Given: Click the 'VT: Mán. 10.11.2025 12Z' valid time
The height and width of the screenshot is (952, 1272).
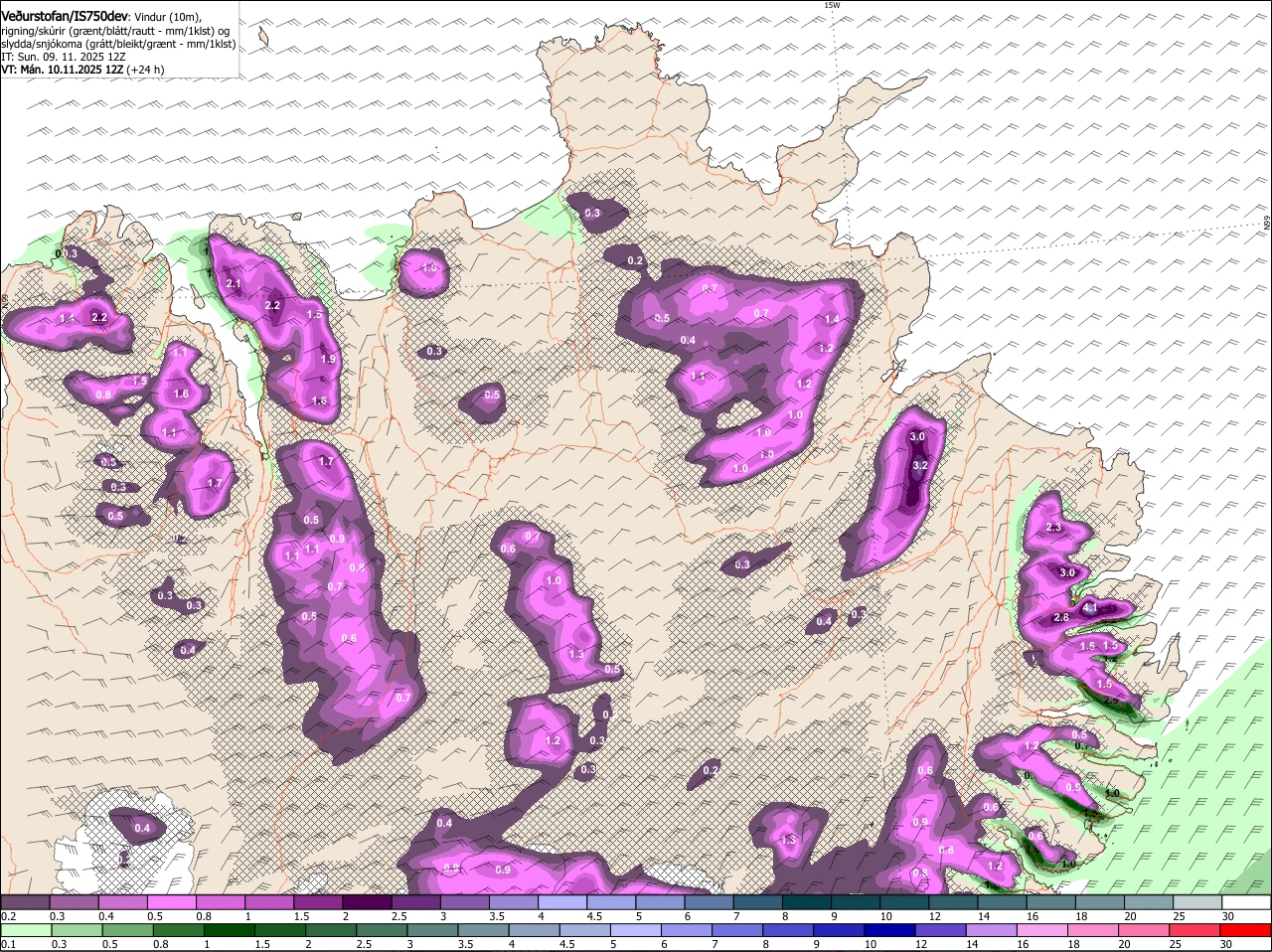Looking at the screenshot, I should point(62,70).
